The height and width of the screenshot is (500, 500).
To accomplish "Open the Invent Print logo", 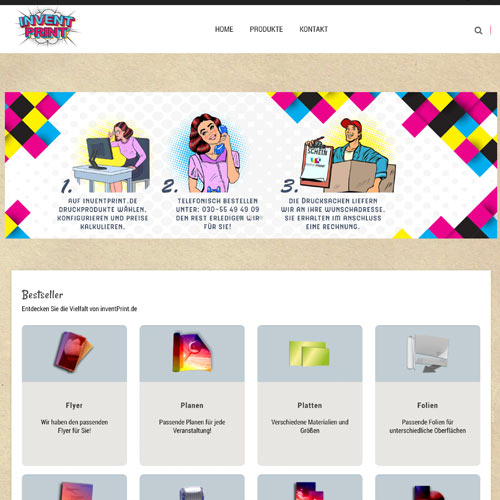I will coord(47,27).
